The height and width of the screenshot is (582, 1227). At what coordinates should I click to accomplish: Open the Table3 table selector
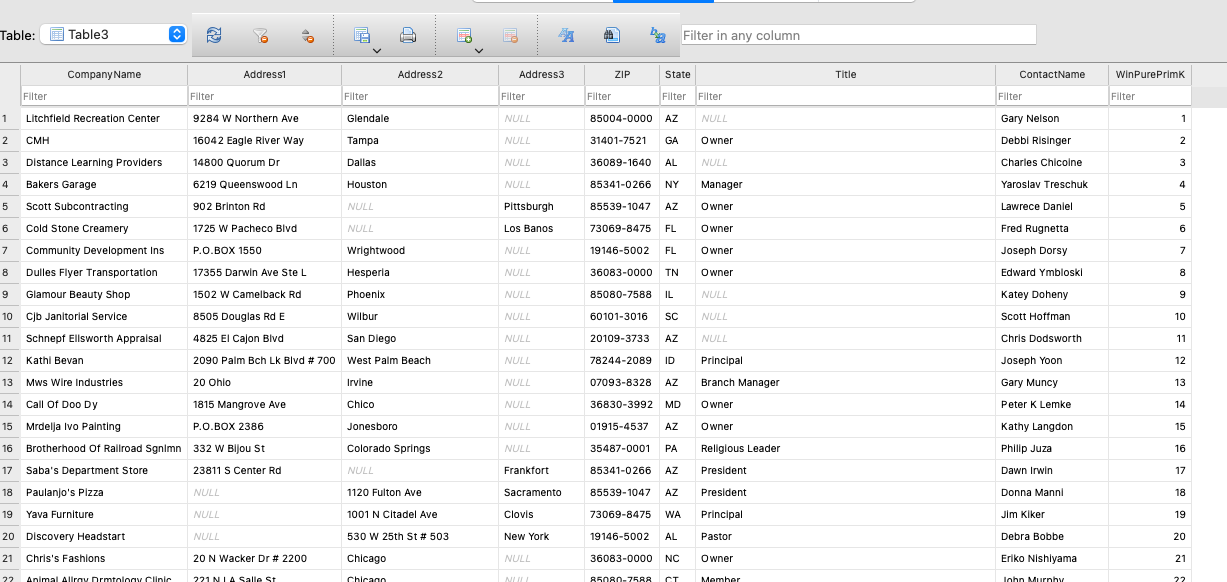pos(113,34)
